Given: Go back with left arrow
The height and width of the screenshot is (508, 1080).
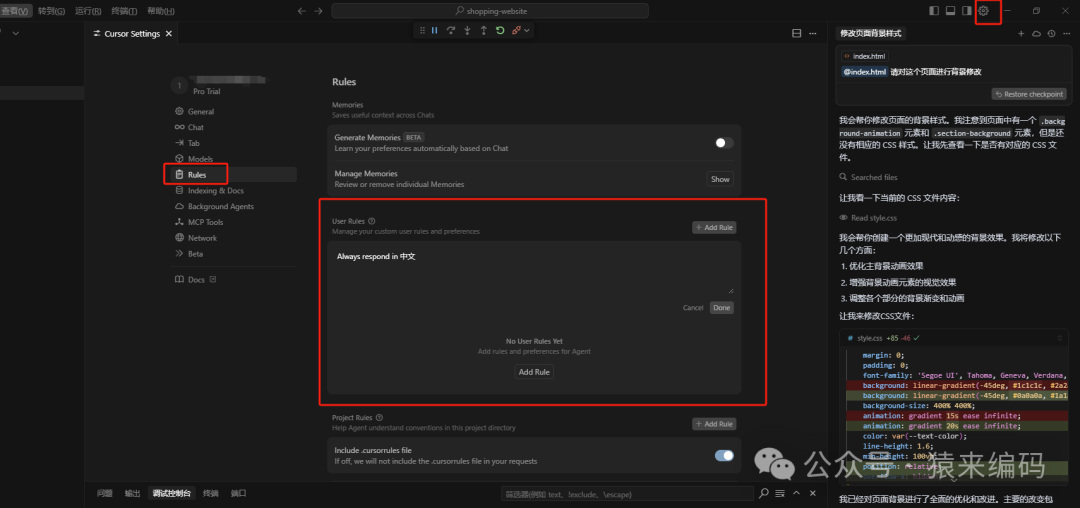Looking at the screenshot, I should tap(301, 11).
